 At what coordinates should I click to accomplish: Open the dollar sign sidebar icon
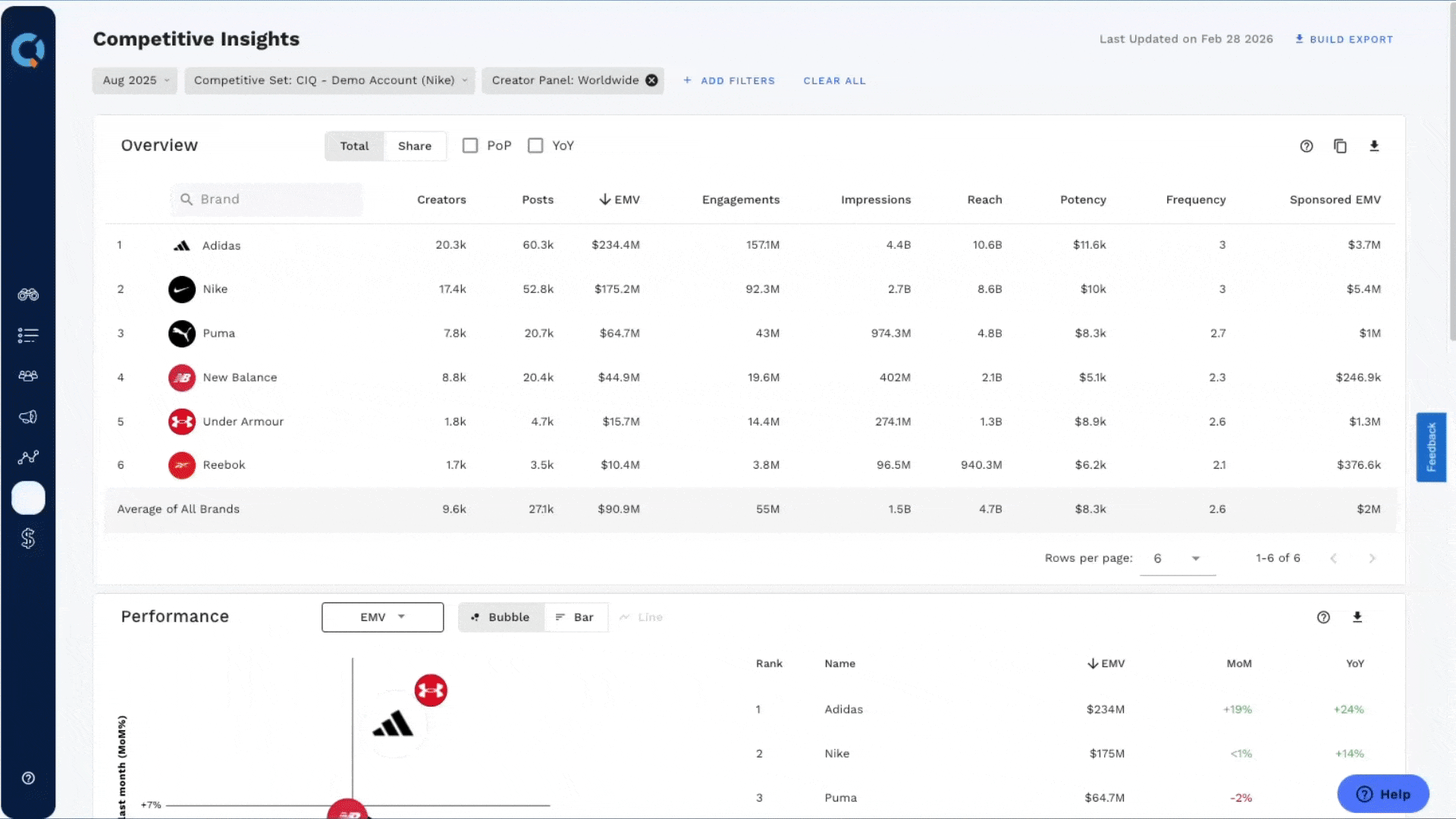pyautogui.click(x=28, y=538)
